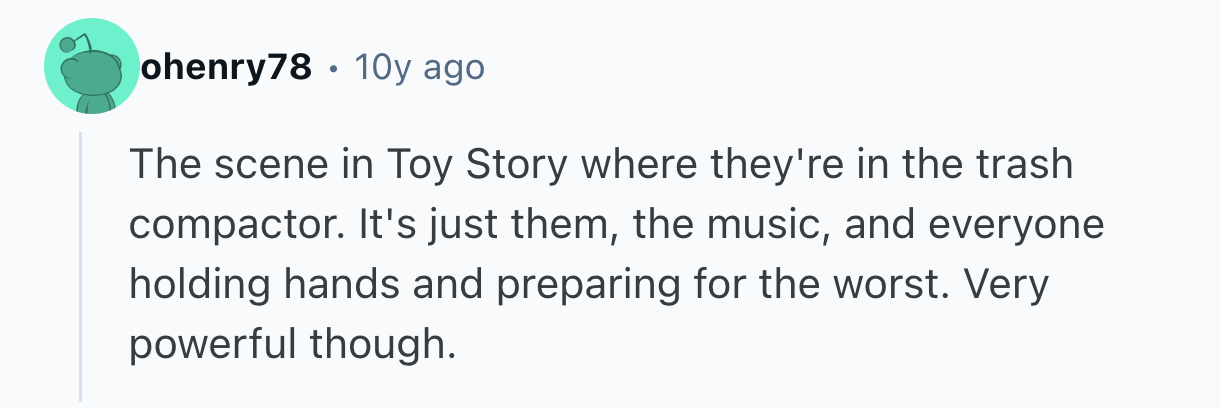Click the word "powerful" on the last line
Screen dimensions: 1220x408
215,345
